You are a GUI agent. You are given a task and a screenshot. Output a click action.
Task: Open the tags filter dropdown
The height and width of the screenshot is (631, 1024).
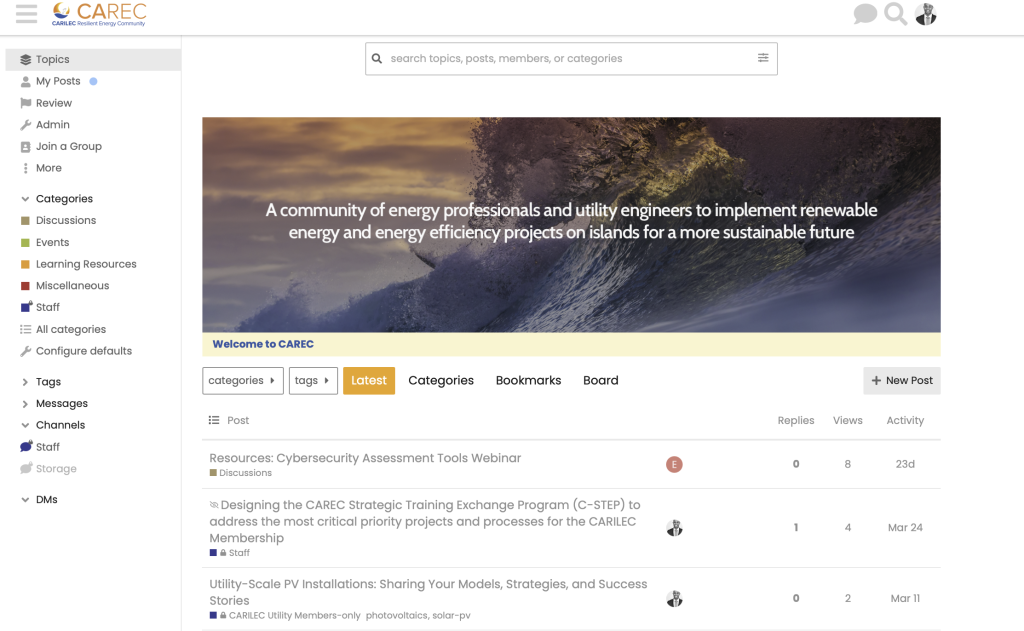pyautogui.click(x=313, y=381)
